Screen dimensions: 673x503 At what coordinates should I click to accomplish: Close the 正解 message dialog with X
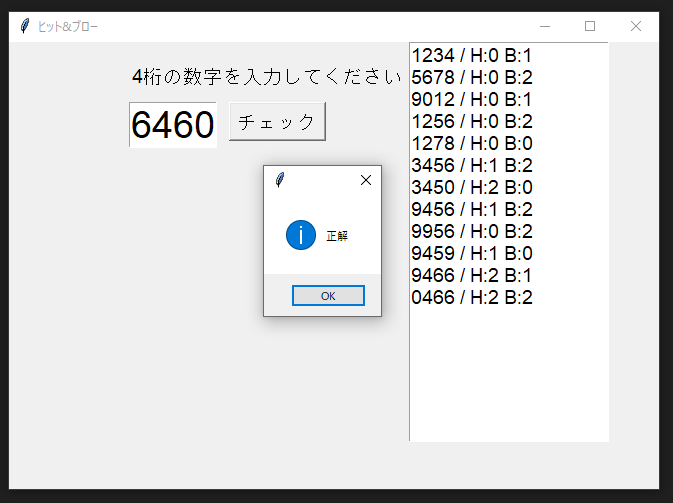366,180
